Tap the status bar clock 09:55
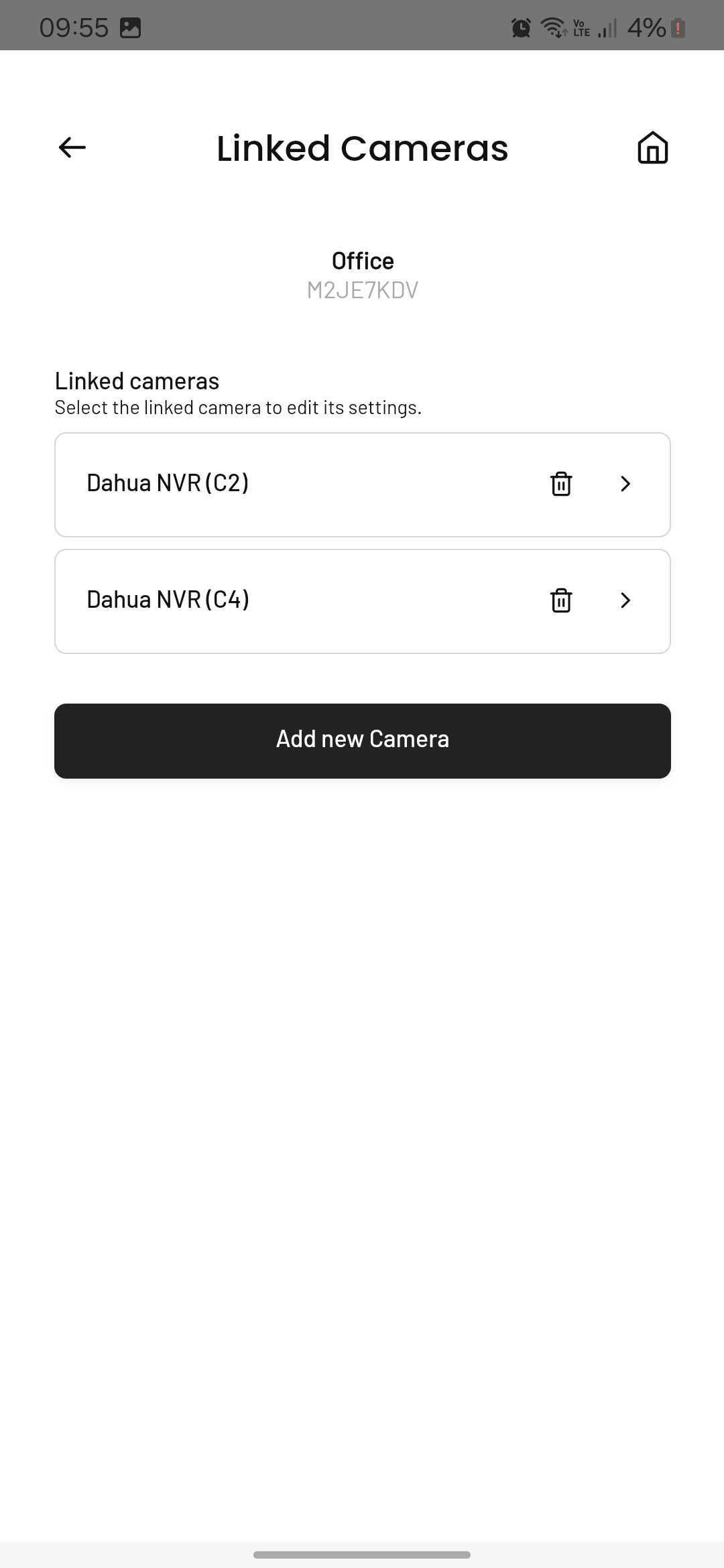 point(74,27)
